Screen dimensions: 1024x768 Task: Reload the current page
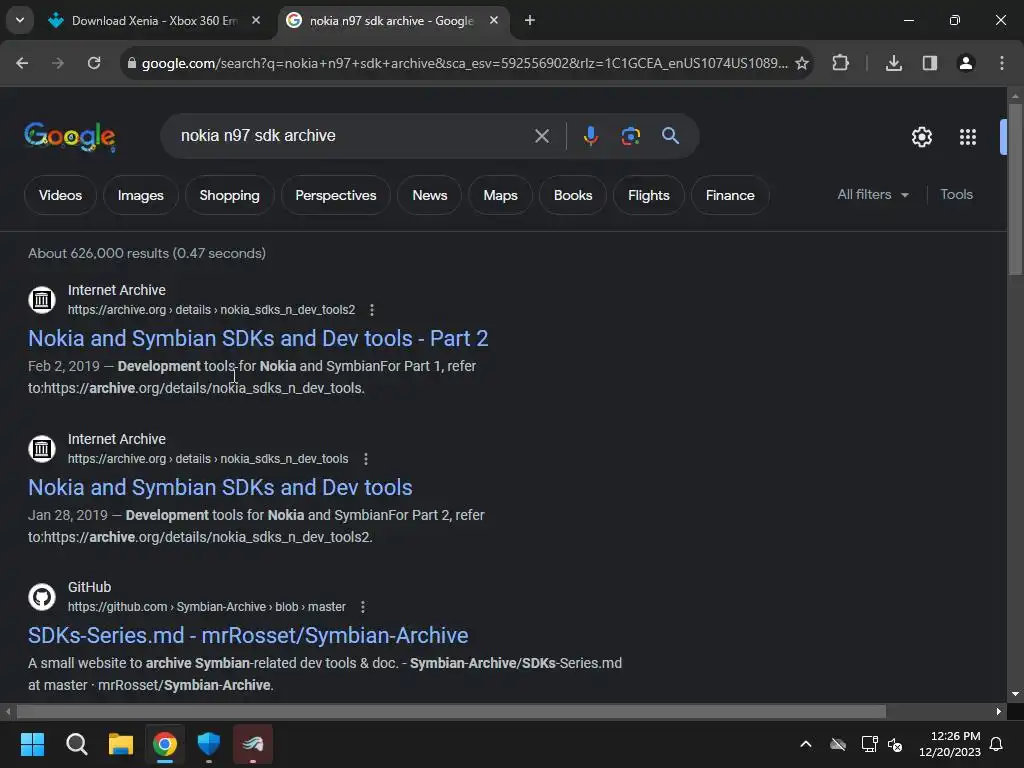[94, 63]
